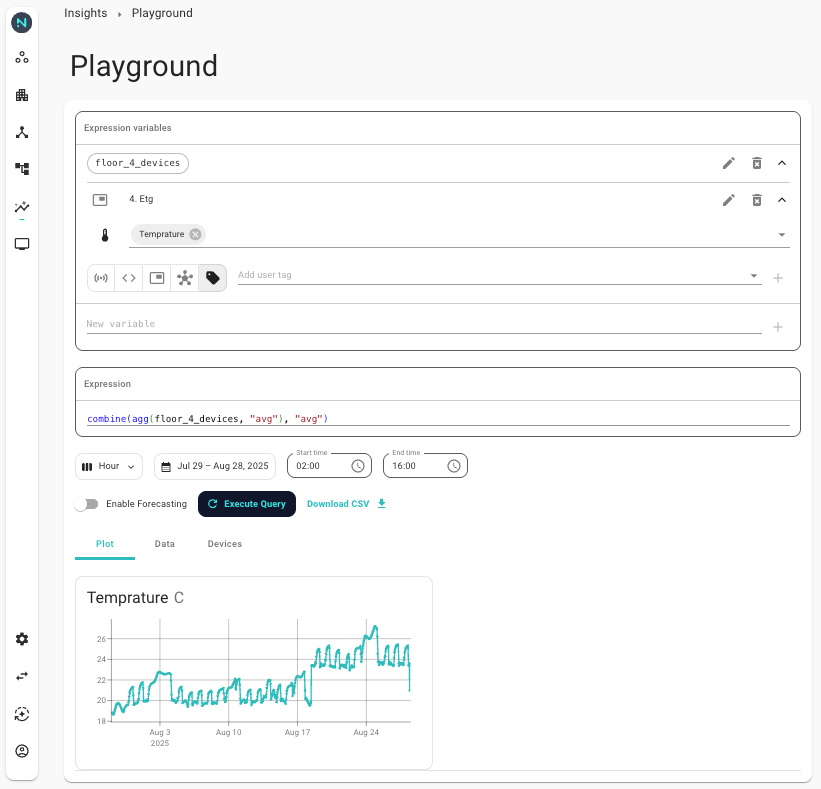Click the Insights breadcrumb link
821x789 pixels.
pos(85,13)
